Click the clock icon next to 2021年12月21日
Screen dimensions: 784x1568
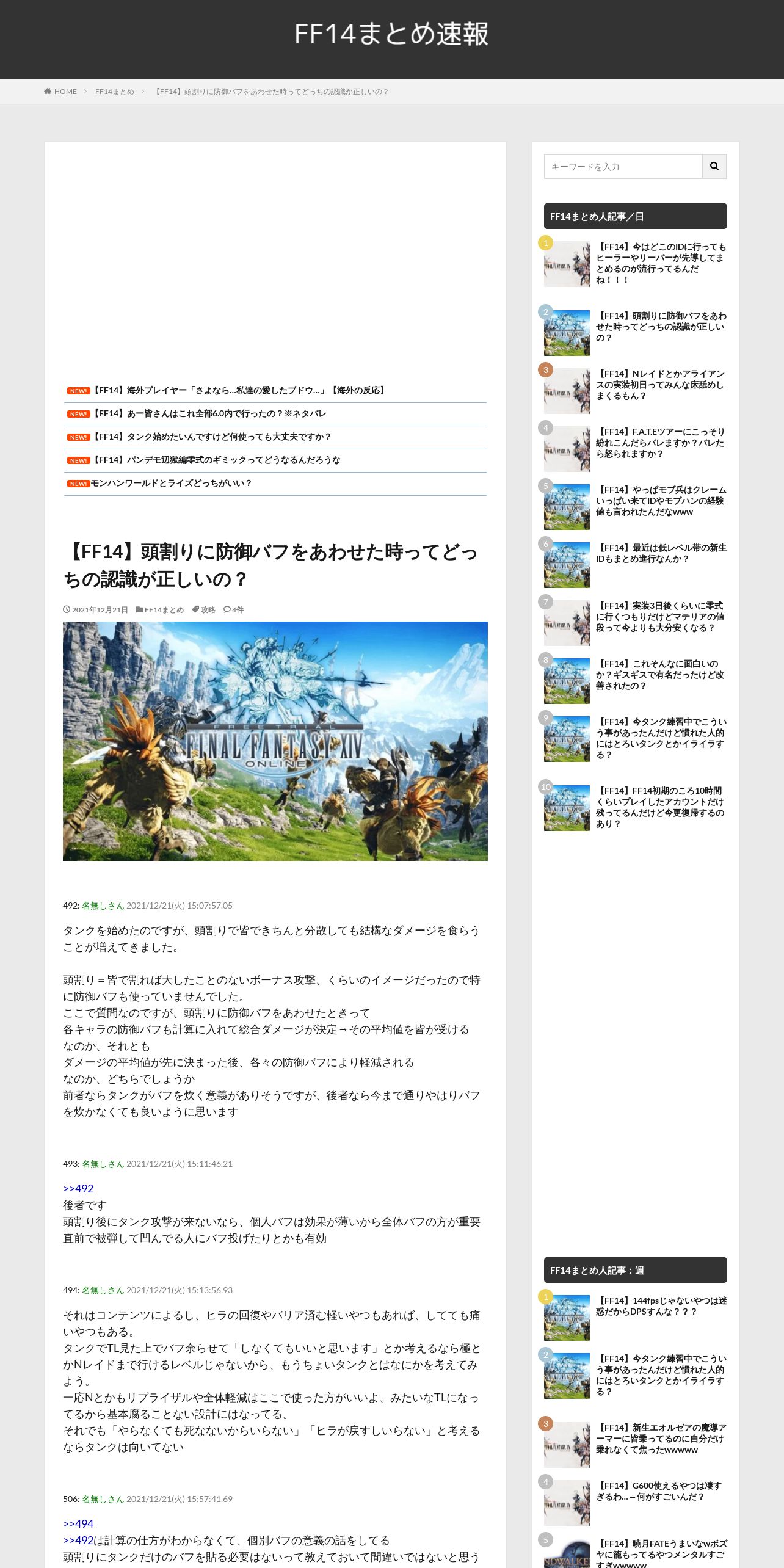pyautogui.click(x=67, y=609)
